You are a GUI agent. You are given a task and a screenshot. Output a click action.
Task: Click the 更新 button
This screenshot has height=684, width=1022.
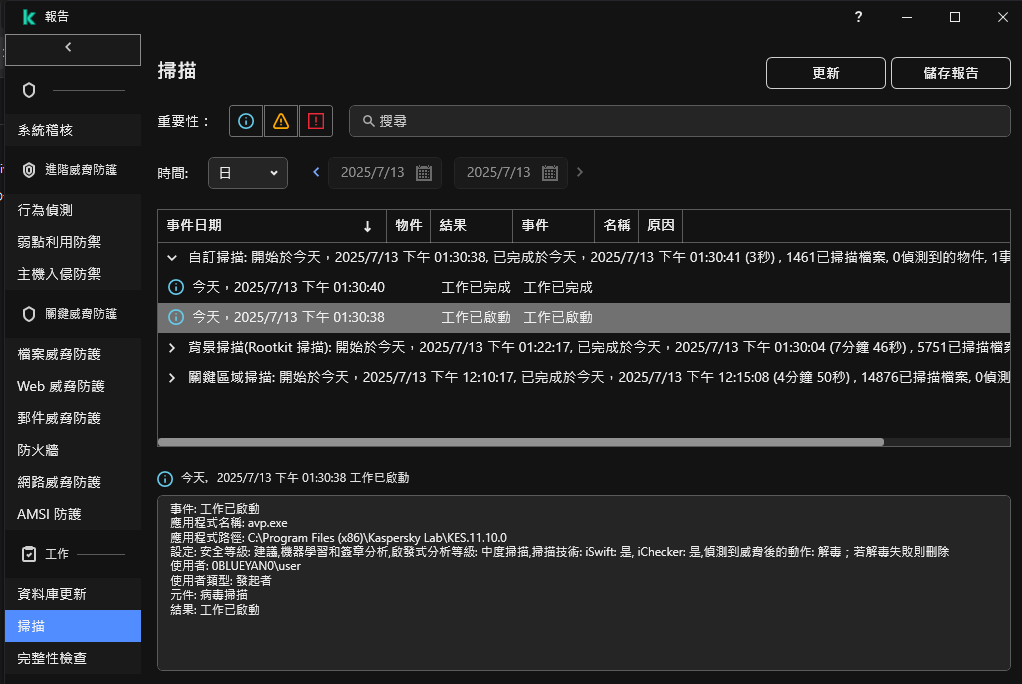(x=825, y=73)
